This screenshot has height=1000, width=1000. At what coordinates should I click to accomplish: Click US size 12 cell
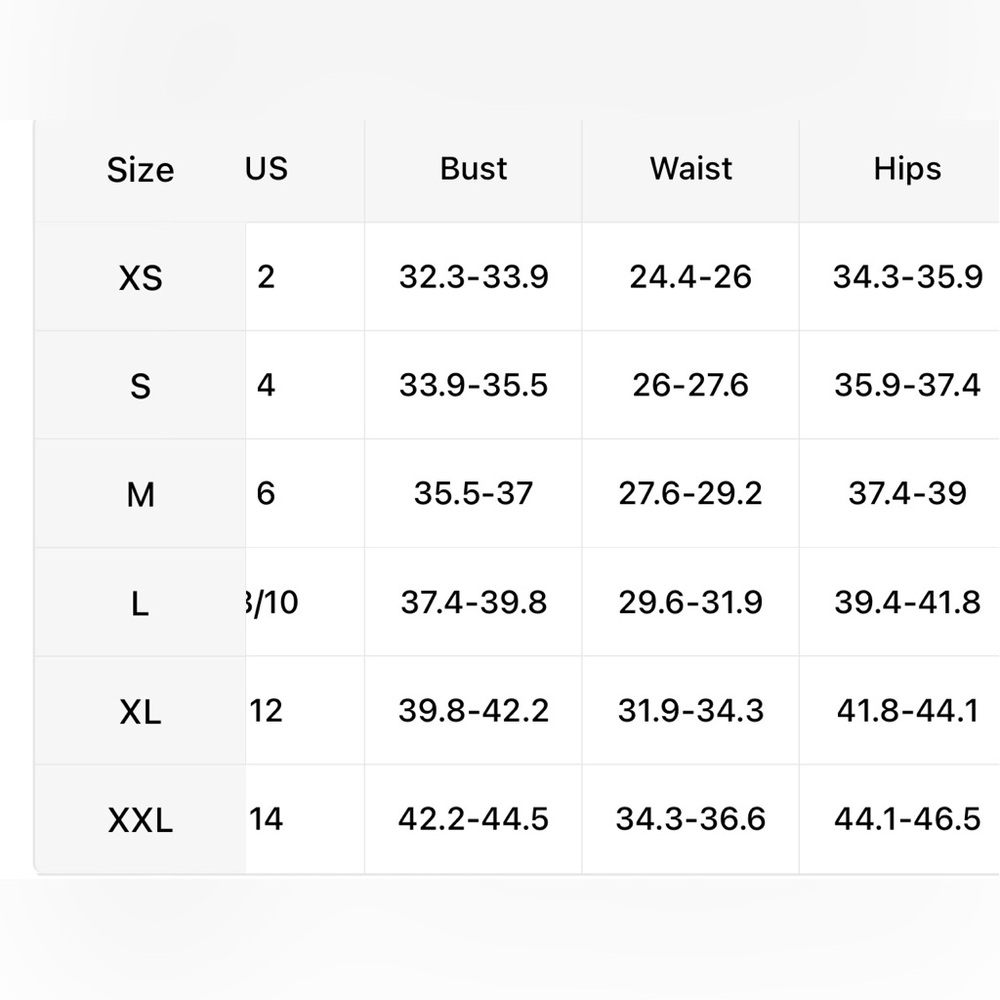point(266,710)
